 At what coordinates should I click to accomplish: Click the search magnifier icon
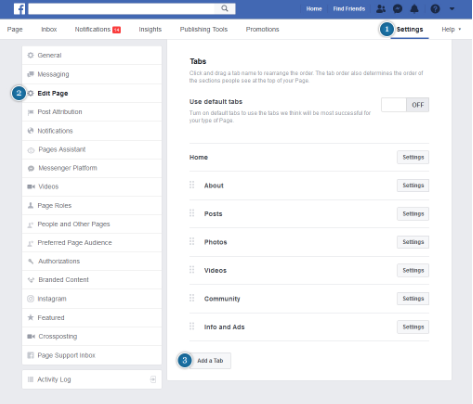pos(225,8)
